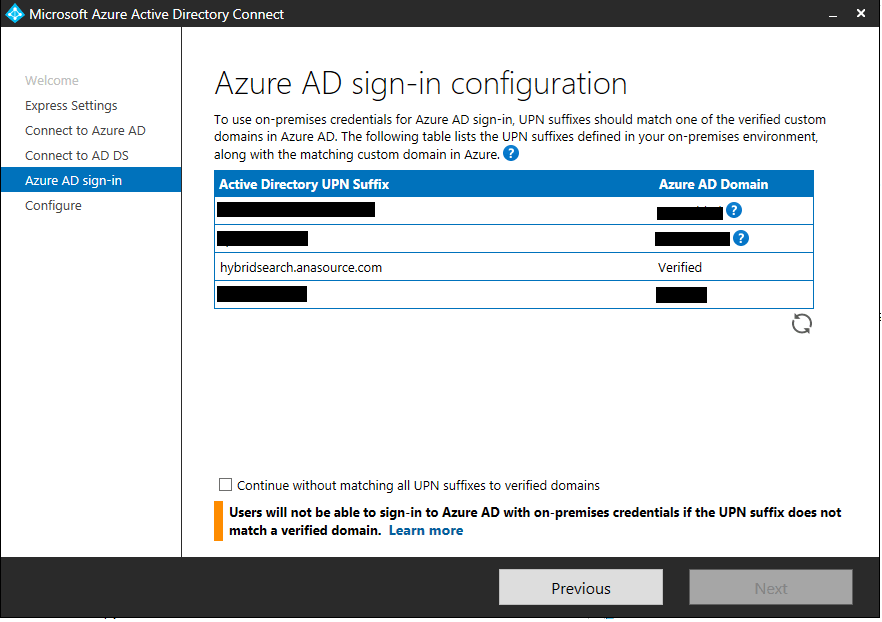Click the Azure AD Connect logo in the title bar
The height and width of the screenshot is (622, 882).
point(14,13)
